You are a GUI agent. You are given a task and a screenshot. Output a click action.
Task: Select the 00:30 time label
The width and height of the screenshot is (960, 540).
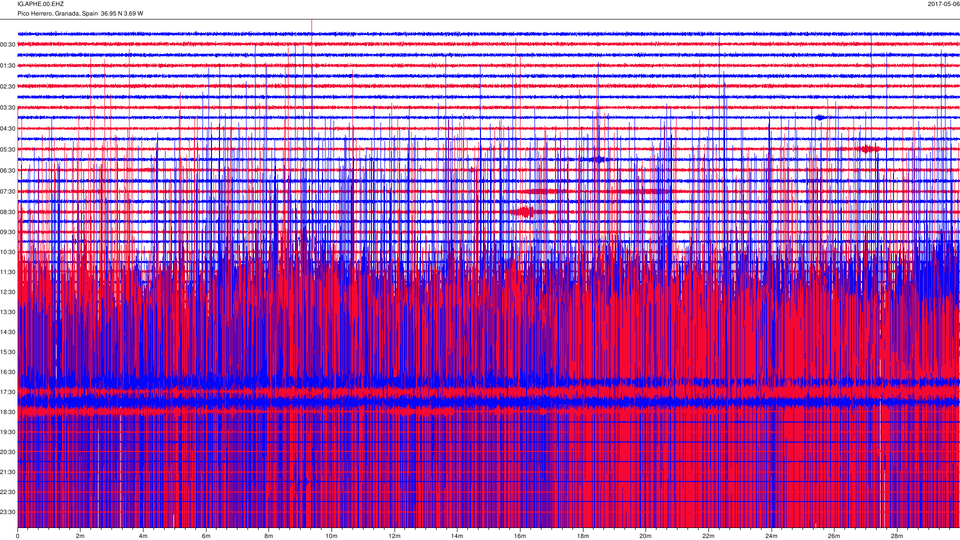tap(8, 45)
